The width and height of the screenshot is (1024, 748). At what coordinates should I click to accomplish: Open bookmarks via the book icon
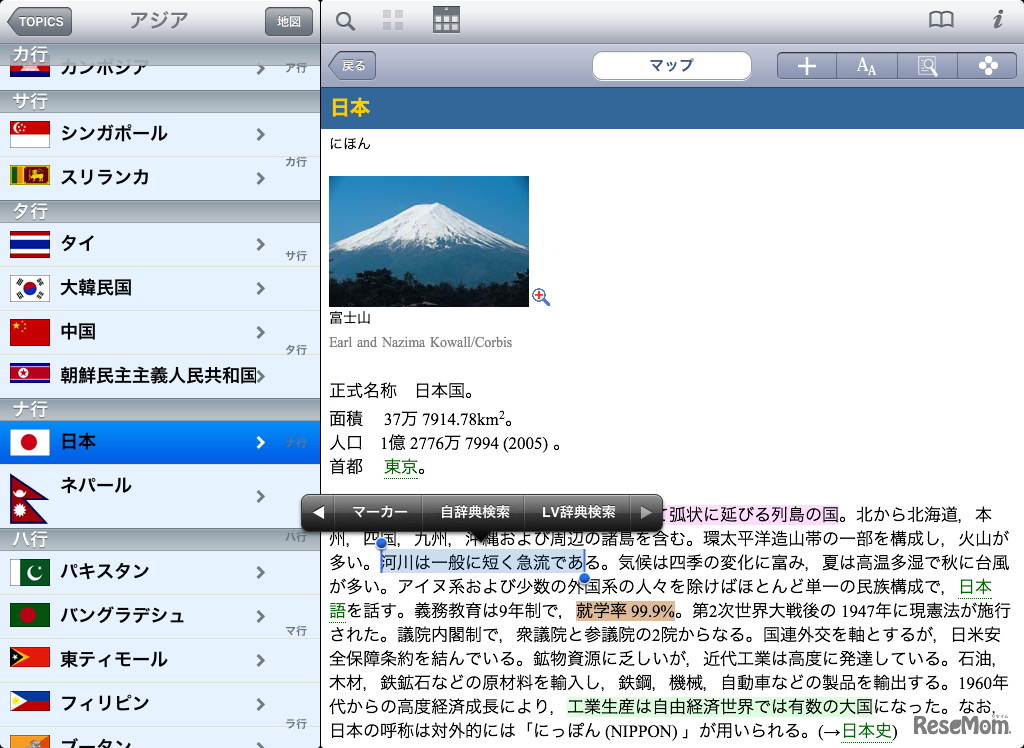coord(940,19)
